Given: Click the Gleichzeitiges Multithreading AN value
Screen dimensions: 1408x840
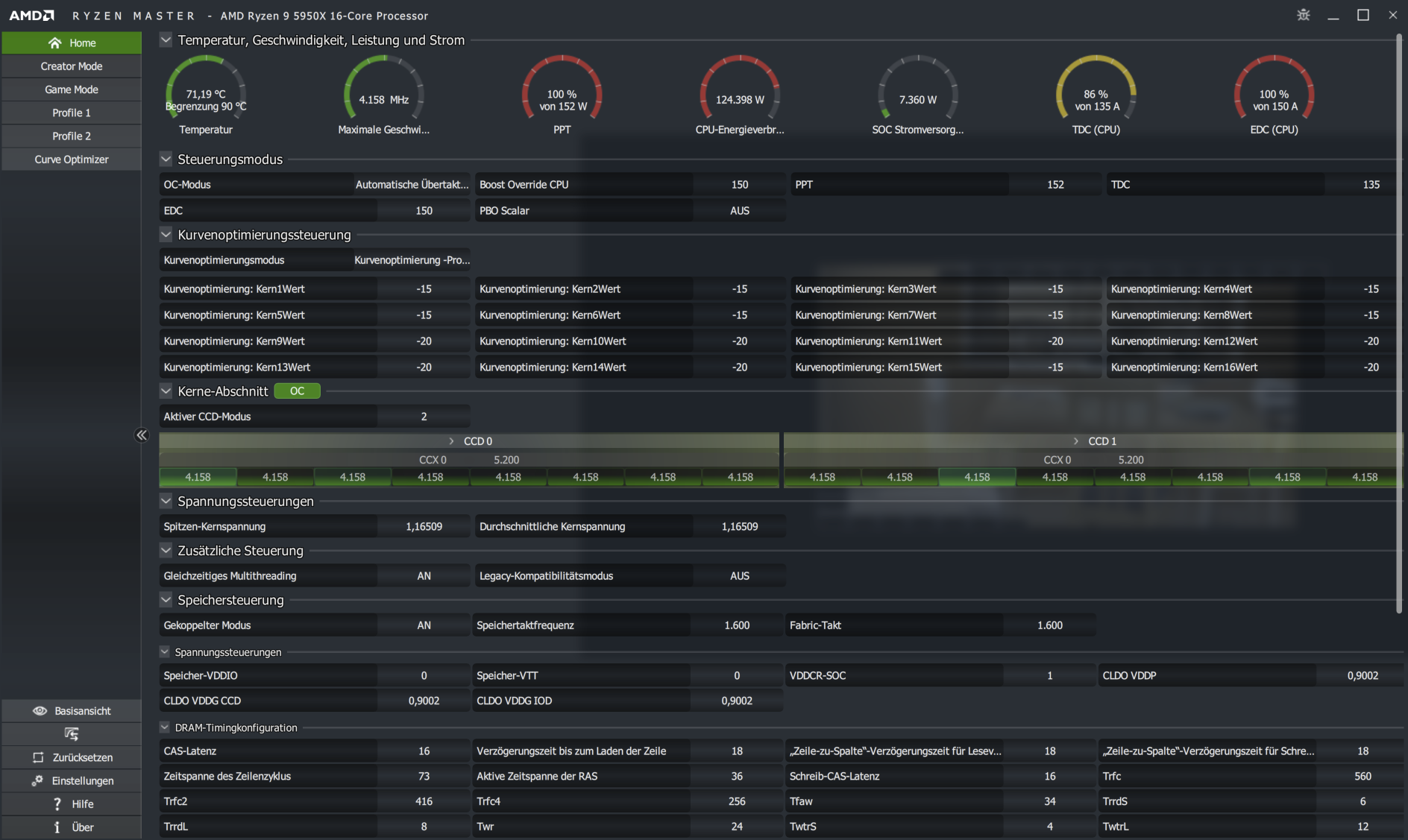Looking at the screenshot, I should [424, 576].
